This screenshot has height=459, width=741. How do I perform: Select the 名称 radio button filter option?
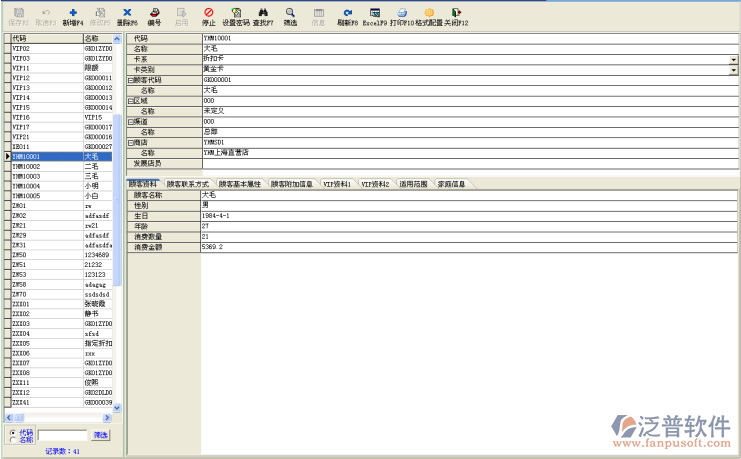click(12, 440)
